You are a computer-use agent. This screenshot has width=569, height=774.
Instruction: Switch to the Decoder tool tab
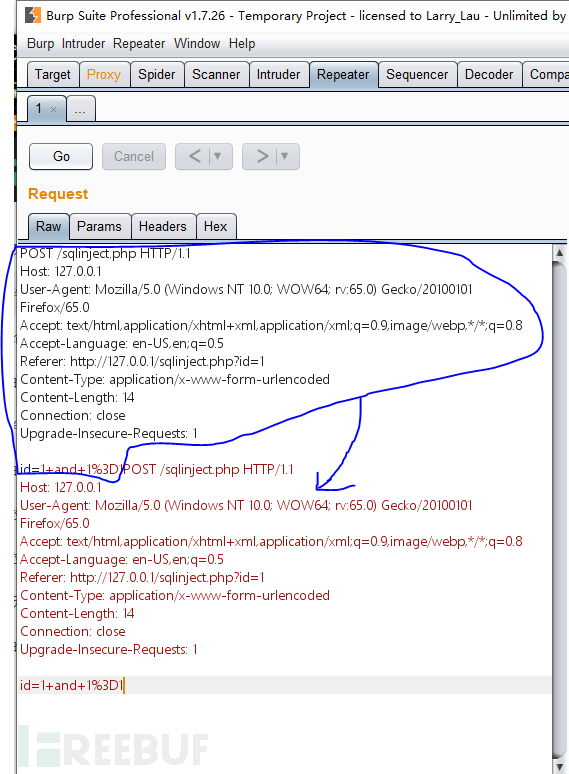pyautogui.click(x=489, y=75)
